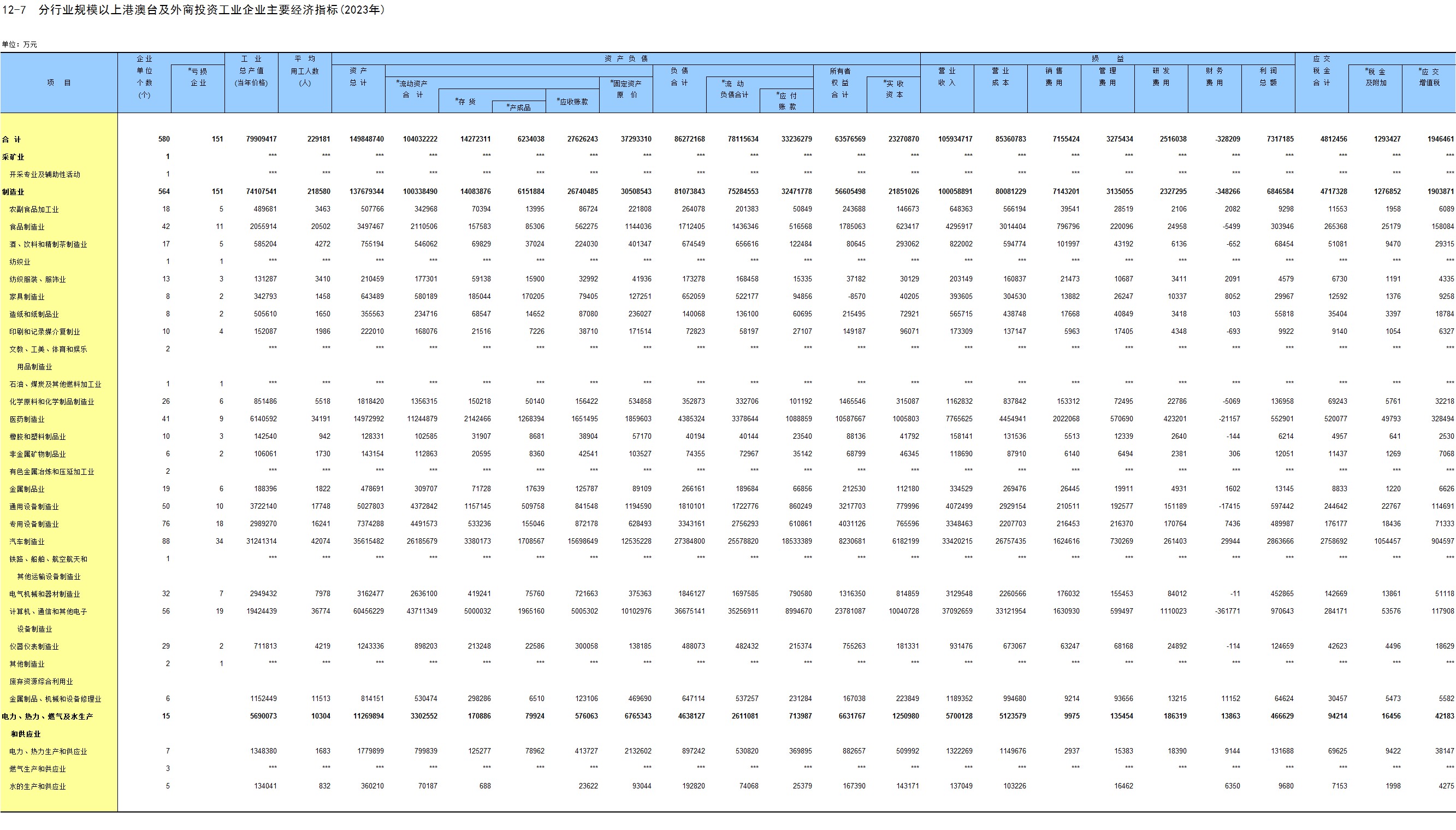Select the '非金属矿物制品业' row label
The height and width of the screenshot is (830, 1456).
click(x=38, y=454)
